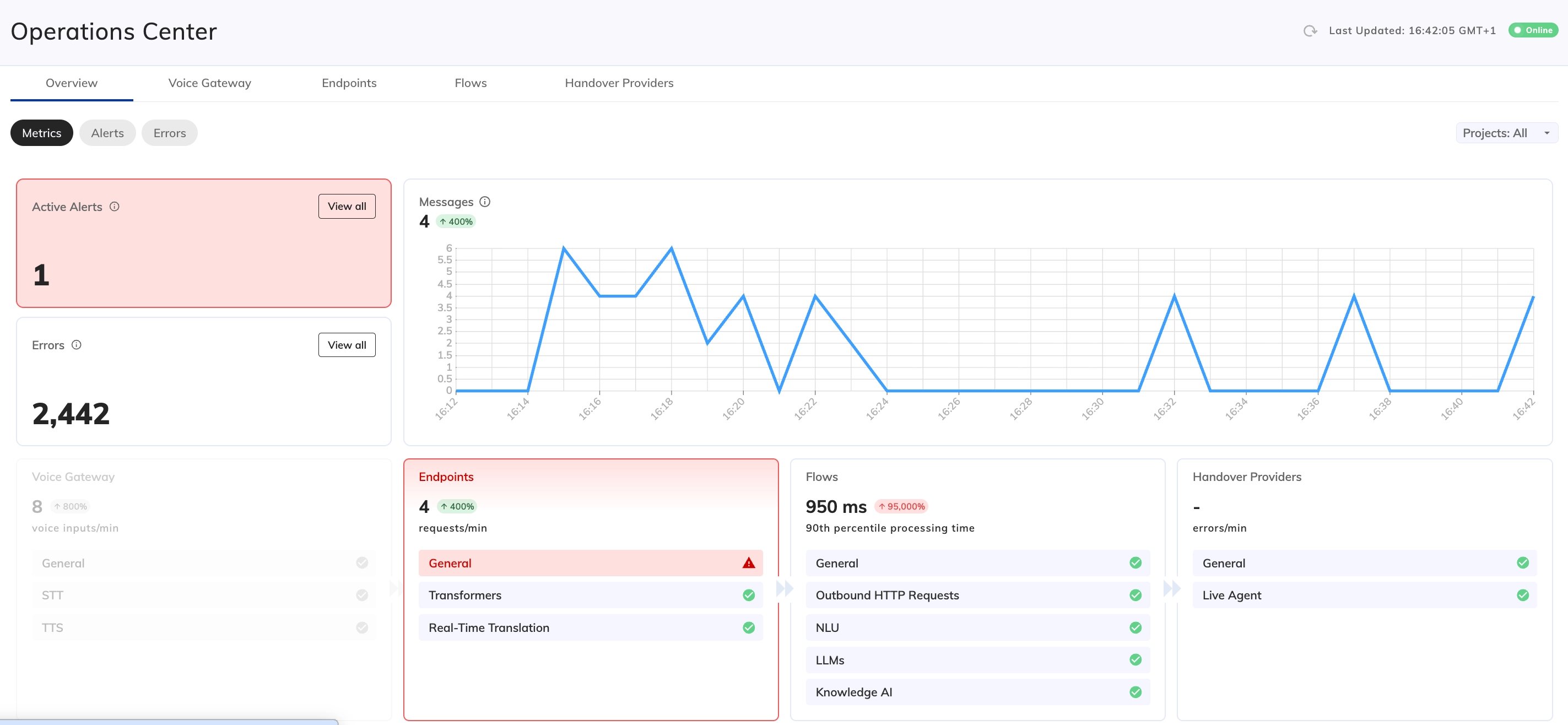Click the Active Alerts info icon

click(x=115, y=207)
